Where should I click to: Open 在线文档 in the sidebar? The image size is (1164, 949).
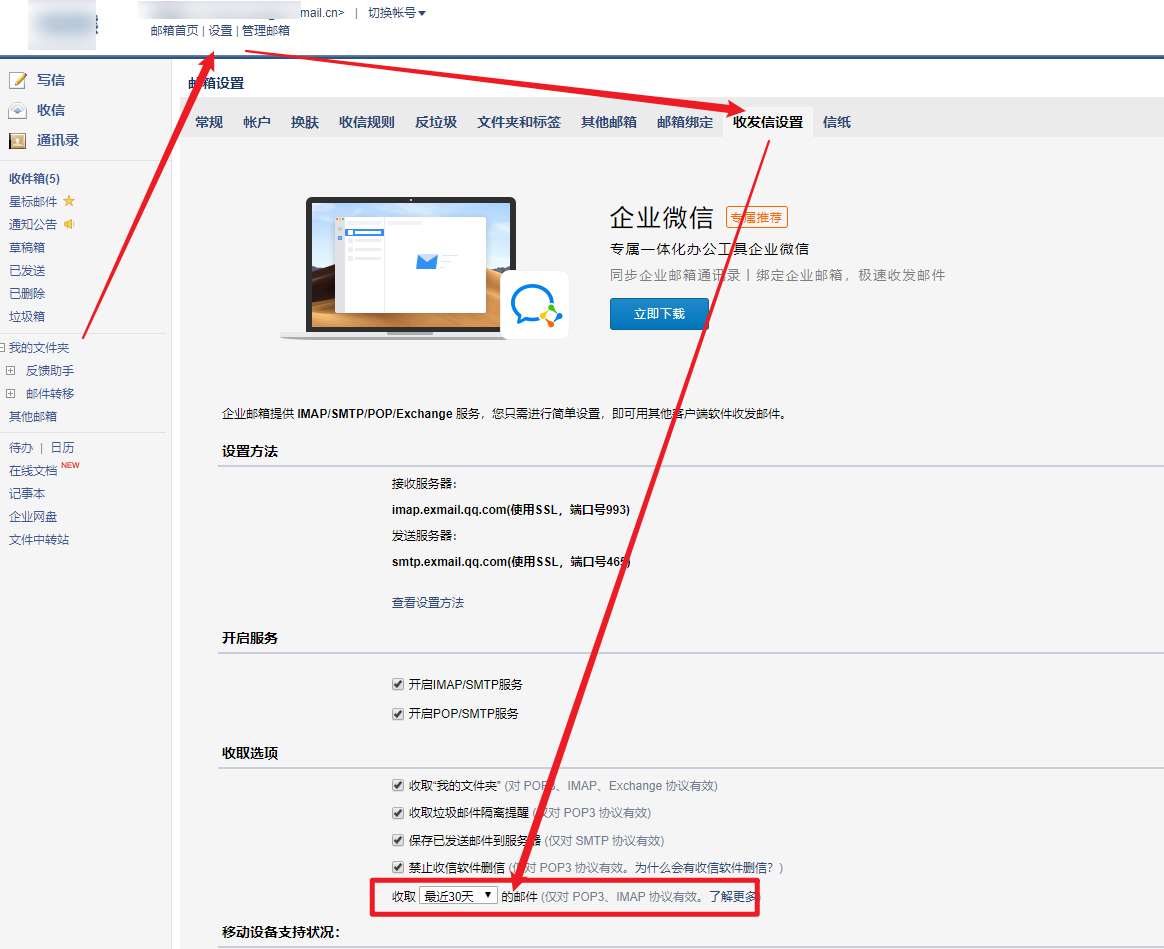(33, 471)
